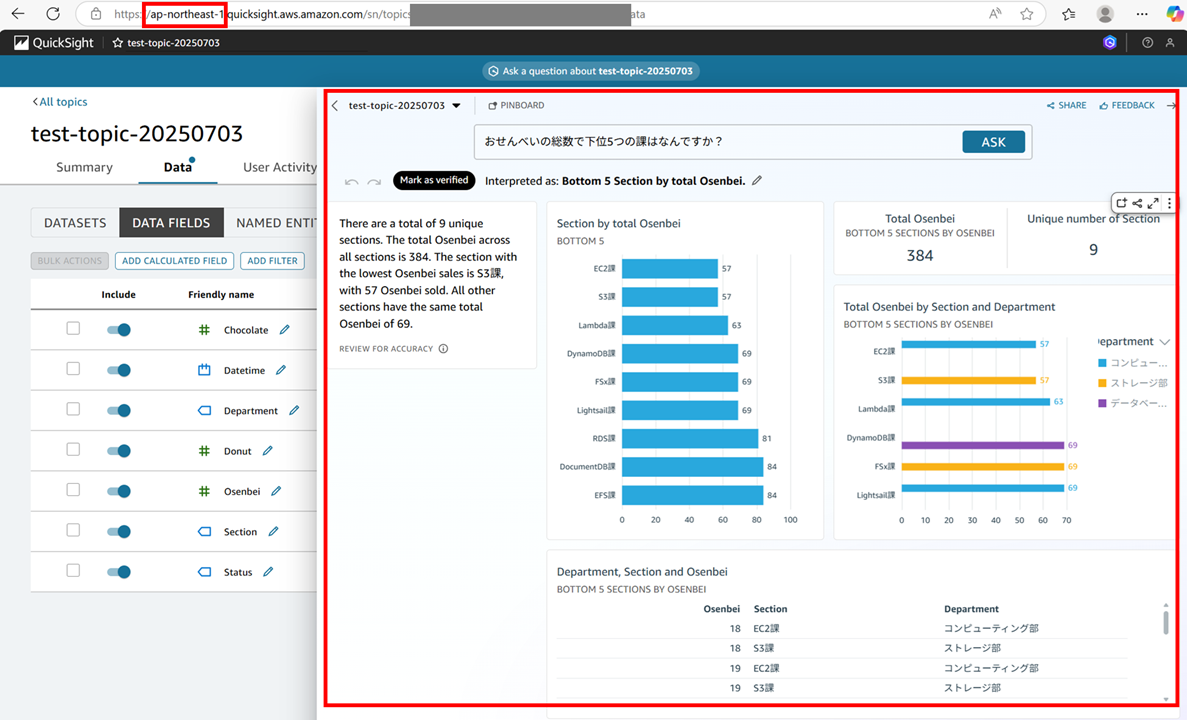Expand the visual to full screen
This screenshot has width=1187, height=720.
coord(1153,203)
